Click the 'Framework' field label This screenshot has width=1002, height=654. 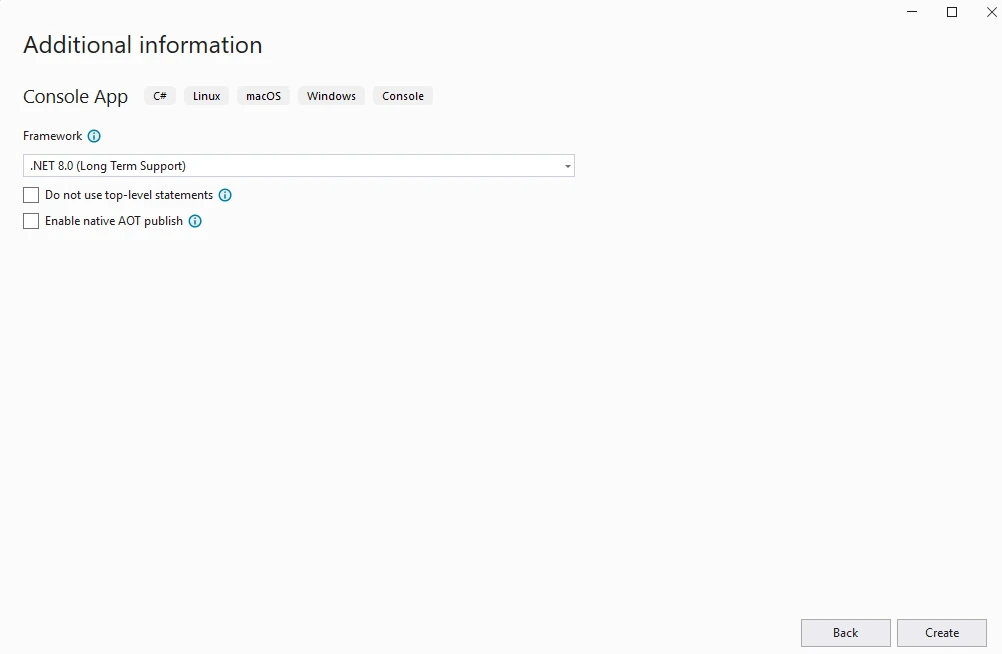52,136
